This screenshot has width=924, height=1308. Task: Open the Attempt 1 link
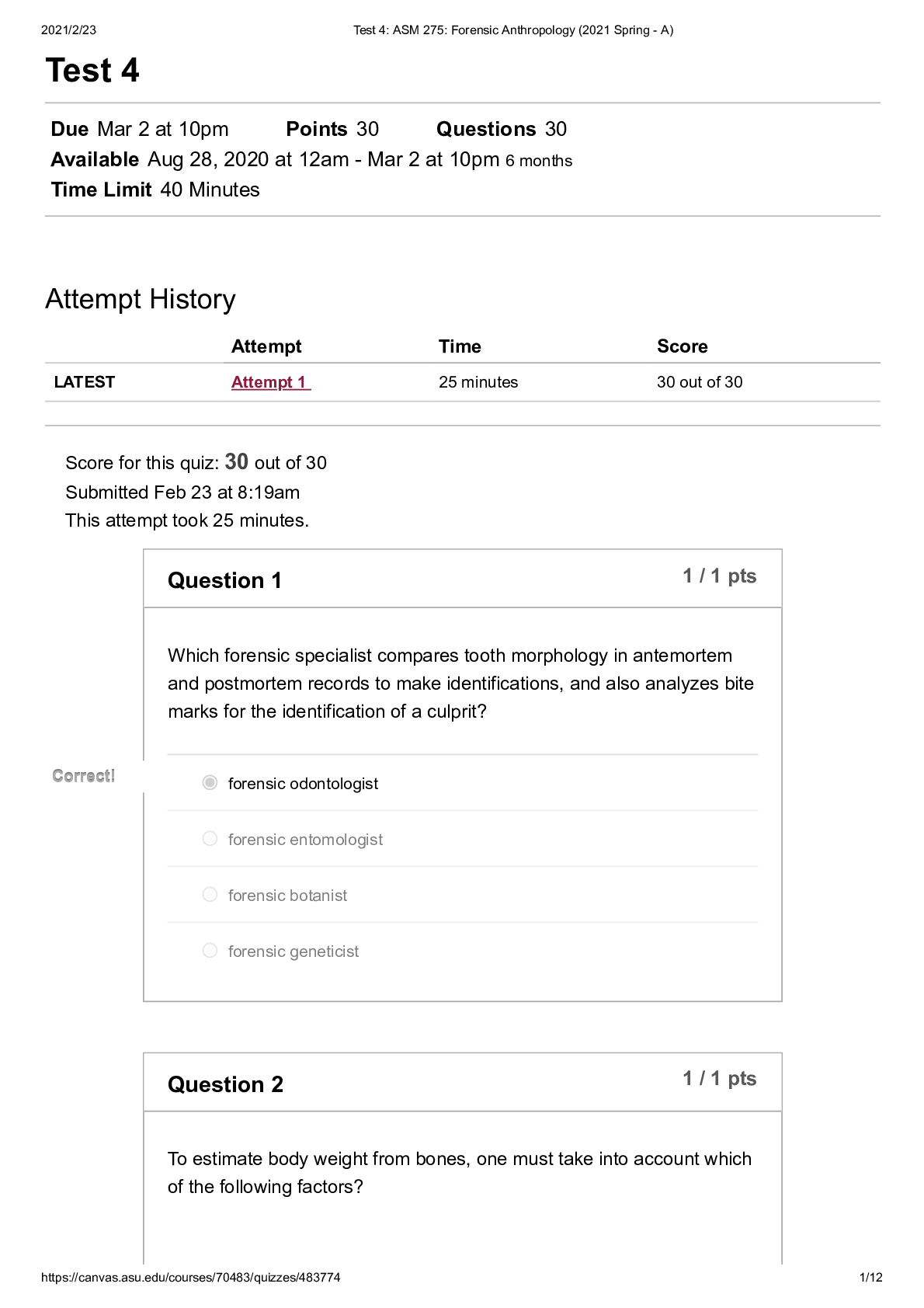pos(270,382)
